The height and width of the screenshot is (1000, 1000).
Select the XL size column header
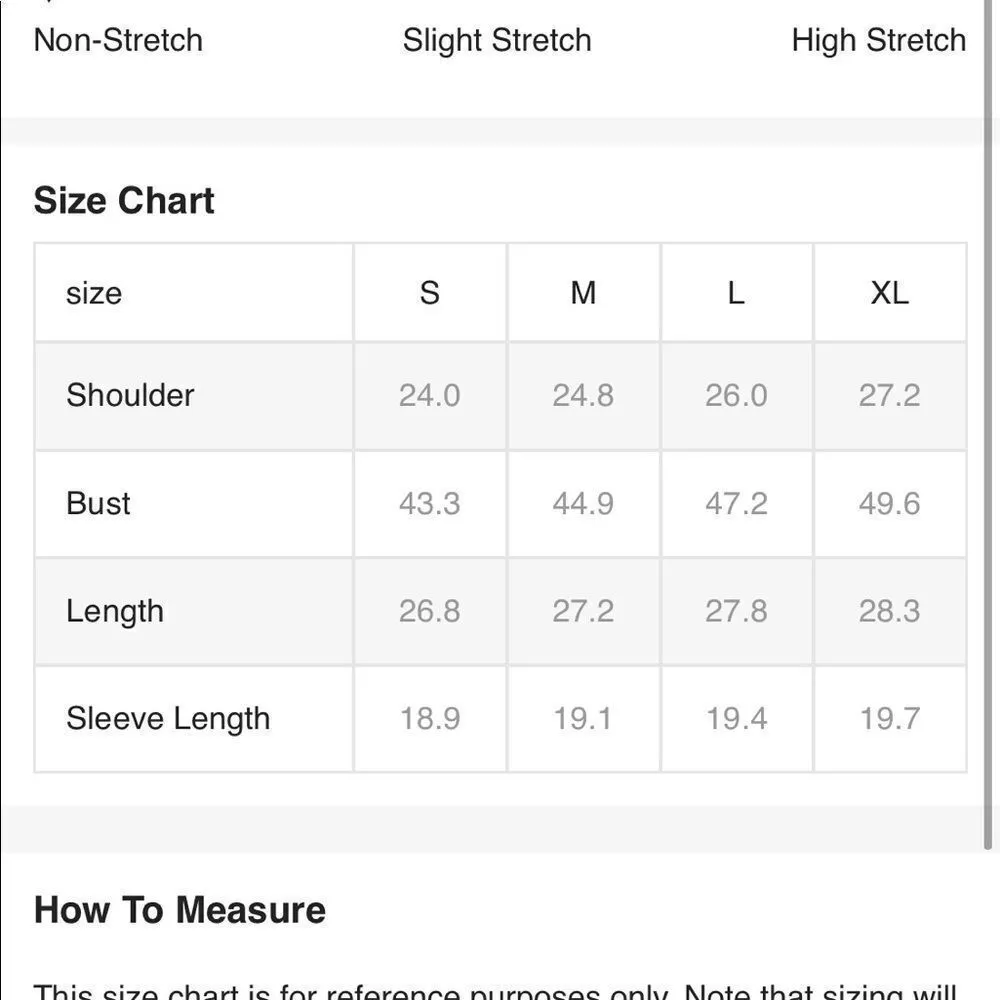pyautogui.click(x=889, y=293)
